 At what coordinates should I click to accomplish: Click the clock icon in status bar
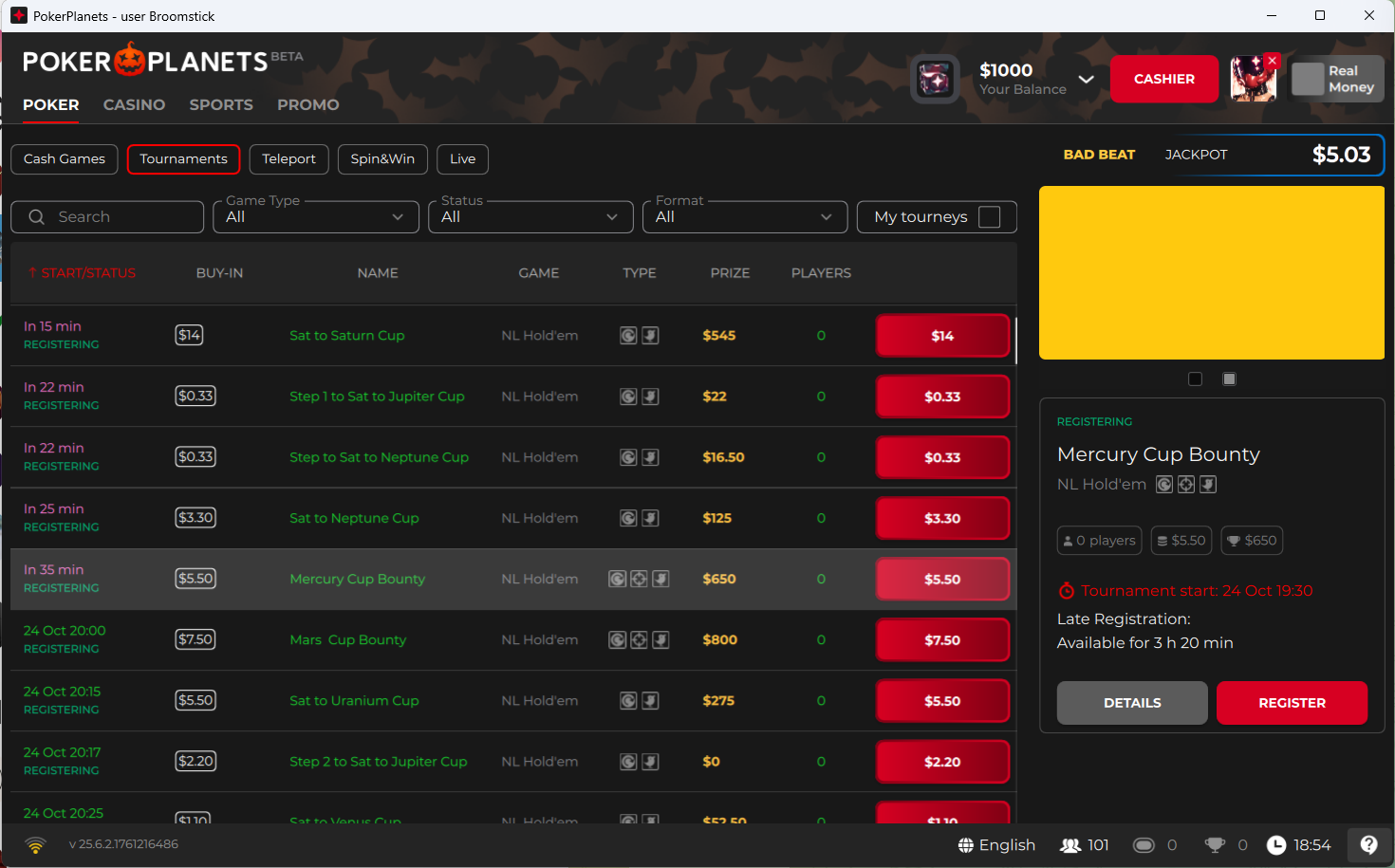[x=1276, y=845]
